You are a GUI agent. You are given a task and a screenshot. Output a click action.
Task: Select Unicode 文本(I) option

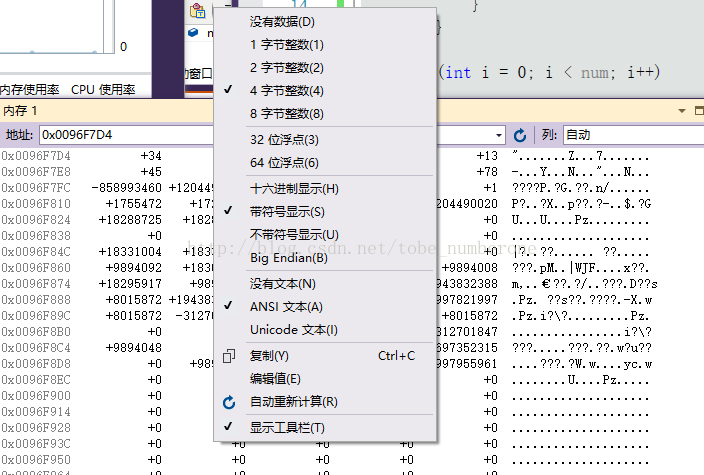323,330
